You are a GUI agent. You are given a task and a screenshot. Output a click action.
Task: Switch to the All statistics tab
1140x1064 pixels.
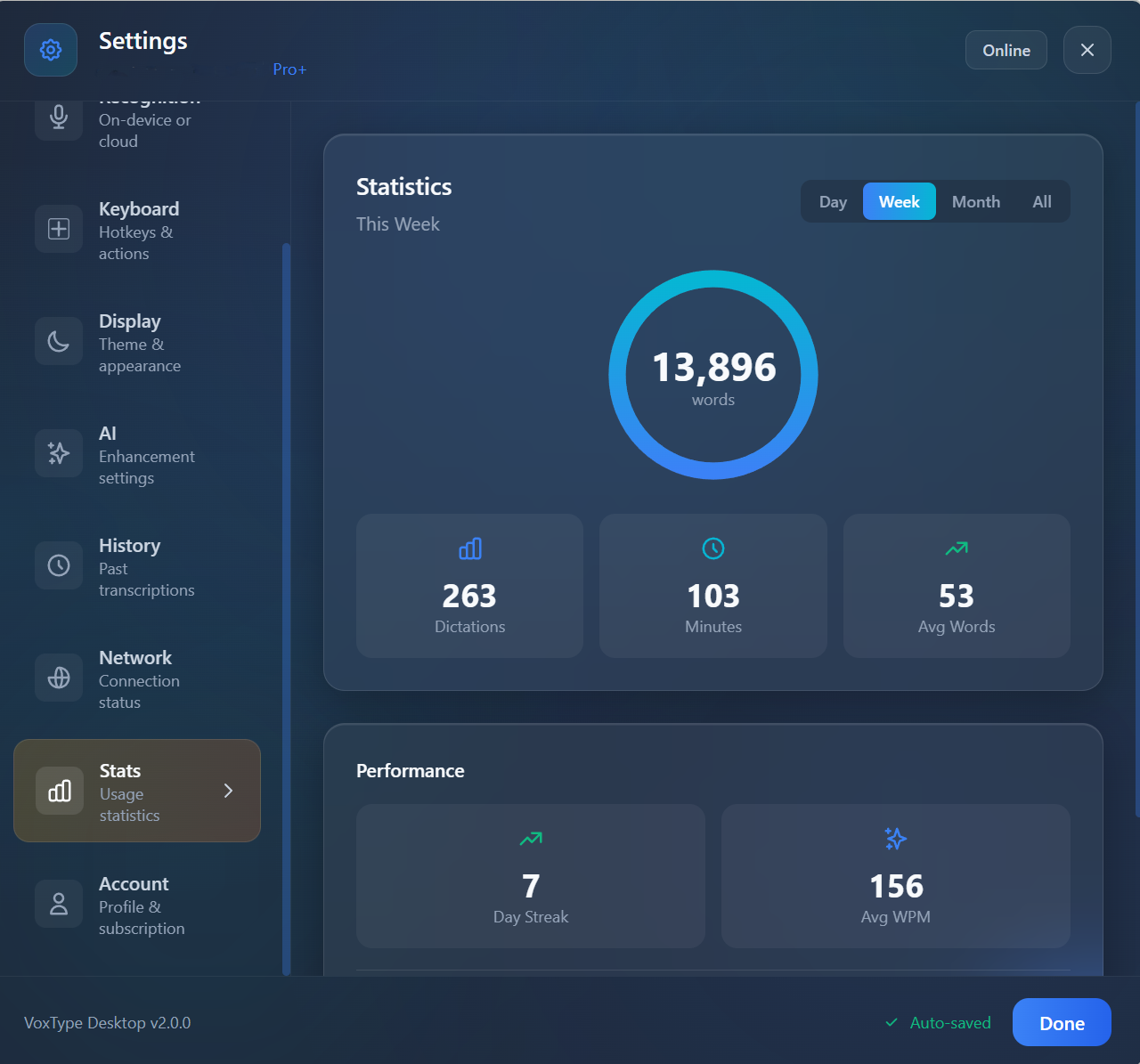1041,201
